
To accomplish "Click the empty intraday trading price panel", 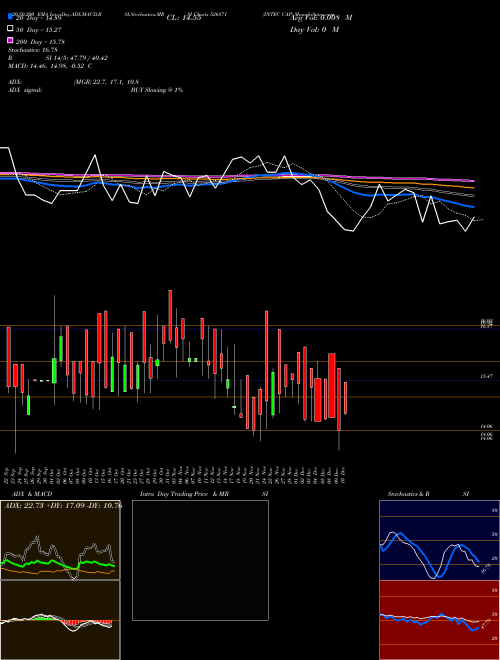I will [x=200, y=560].
